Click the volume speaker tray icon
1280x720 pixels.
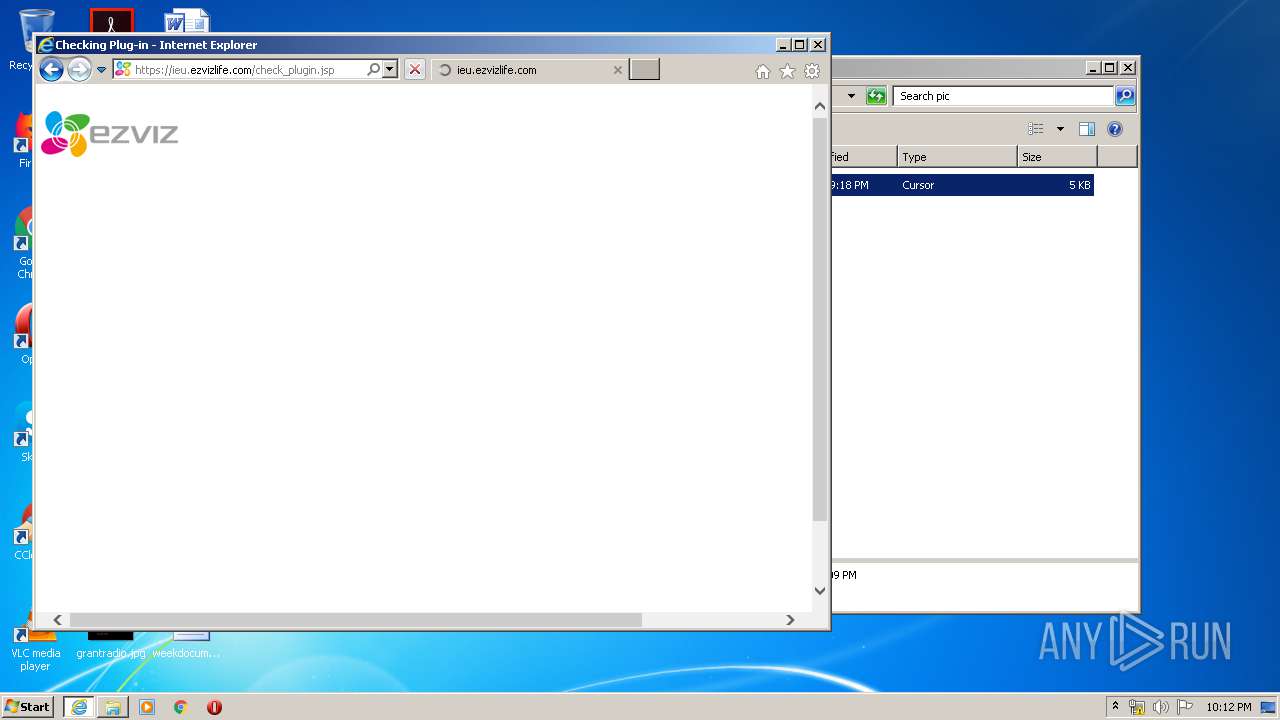click(x=1161, y=707)
